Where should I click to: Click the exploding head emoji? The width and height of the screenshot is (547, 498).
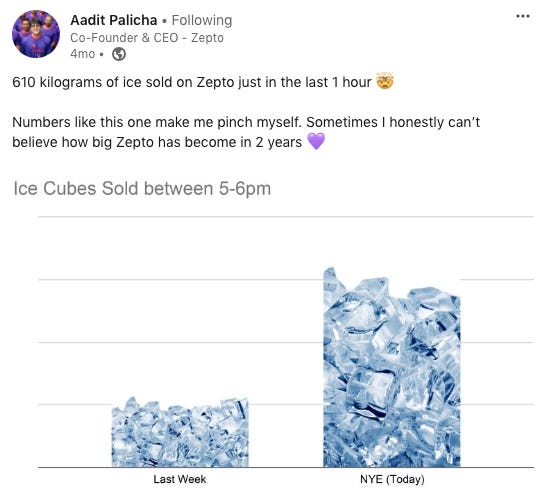tap(385, 82)
